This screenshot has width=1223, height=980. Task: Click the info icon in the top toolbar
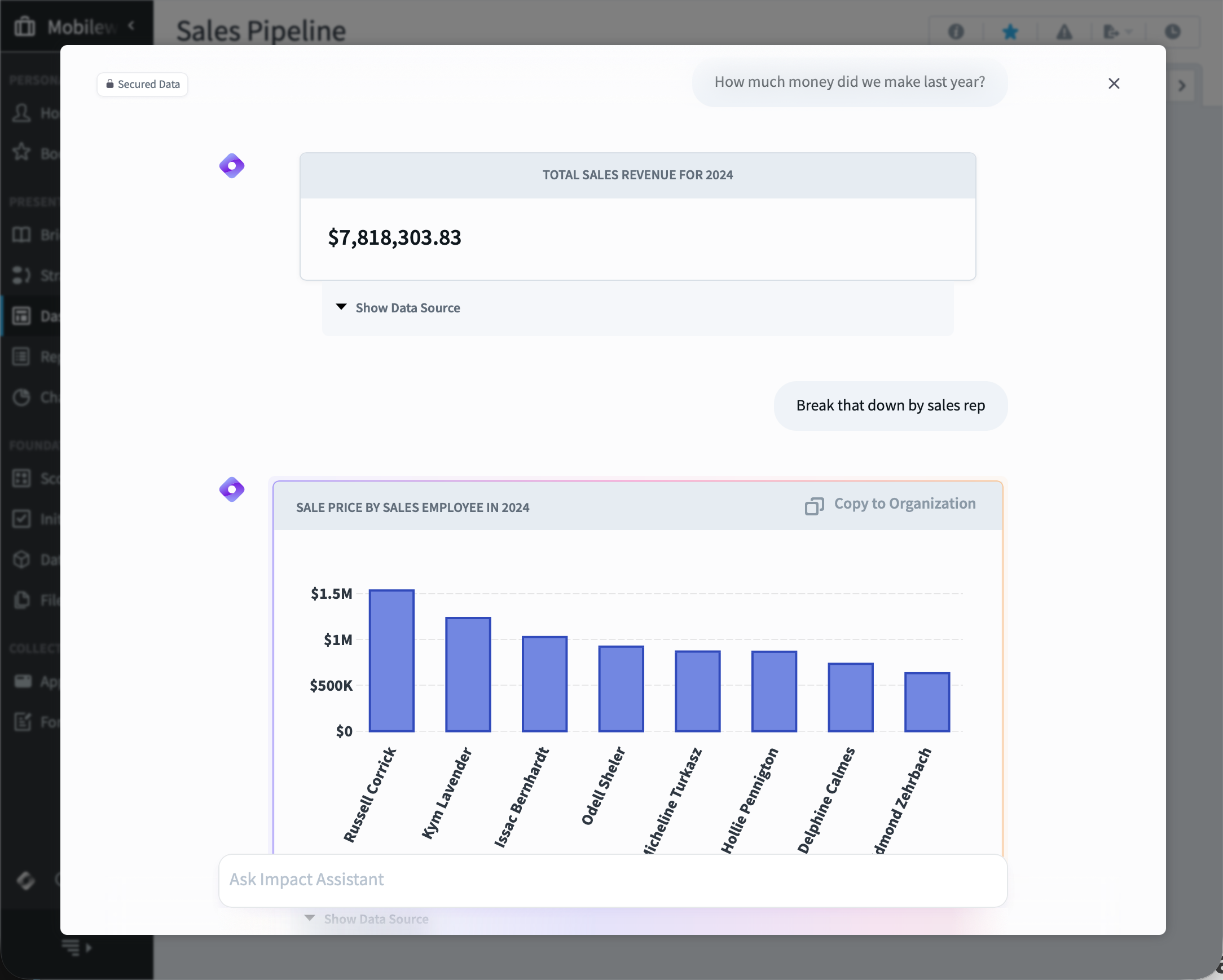[x=955, y=32]
